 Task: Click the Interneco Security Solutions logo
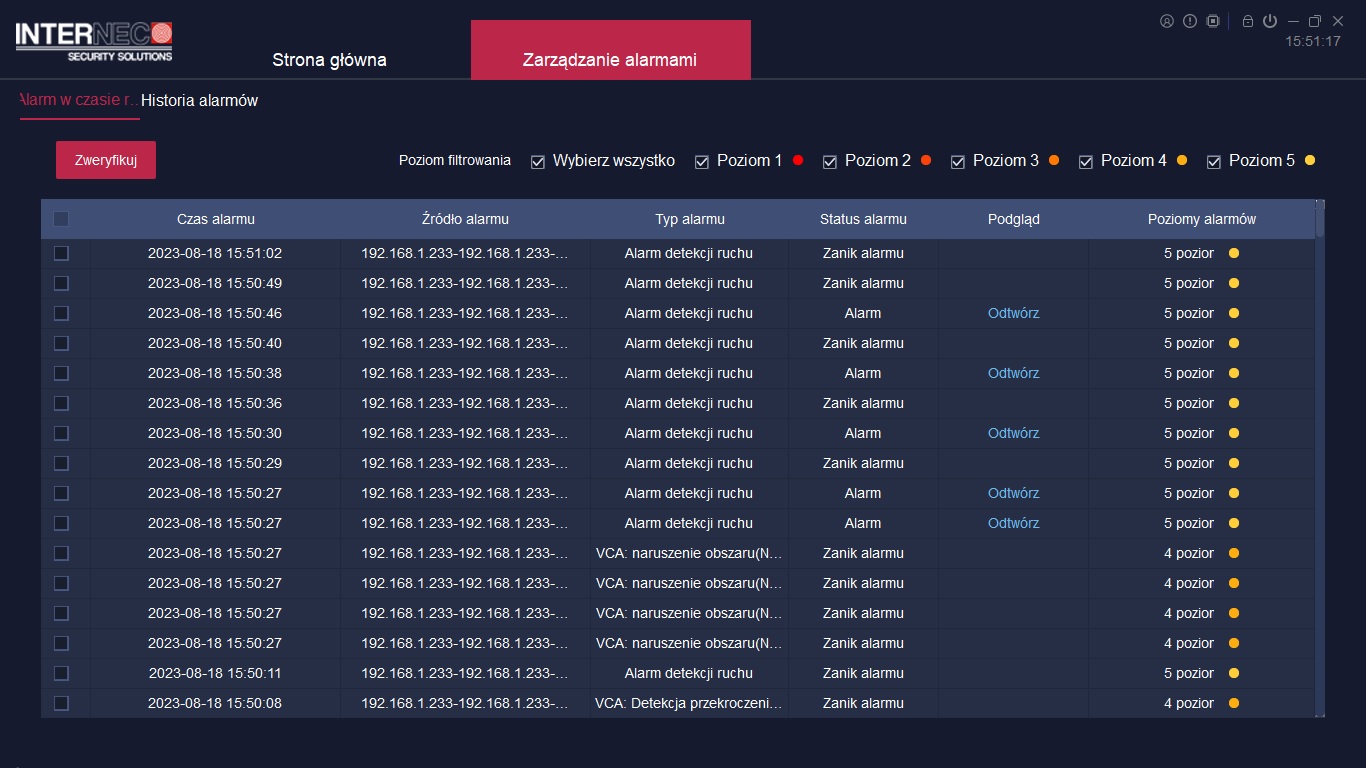tap(94, 41)
